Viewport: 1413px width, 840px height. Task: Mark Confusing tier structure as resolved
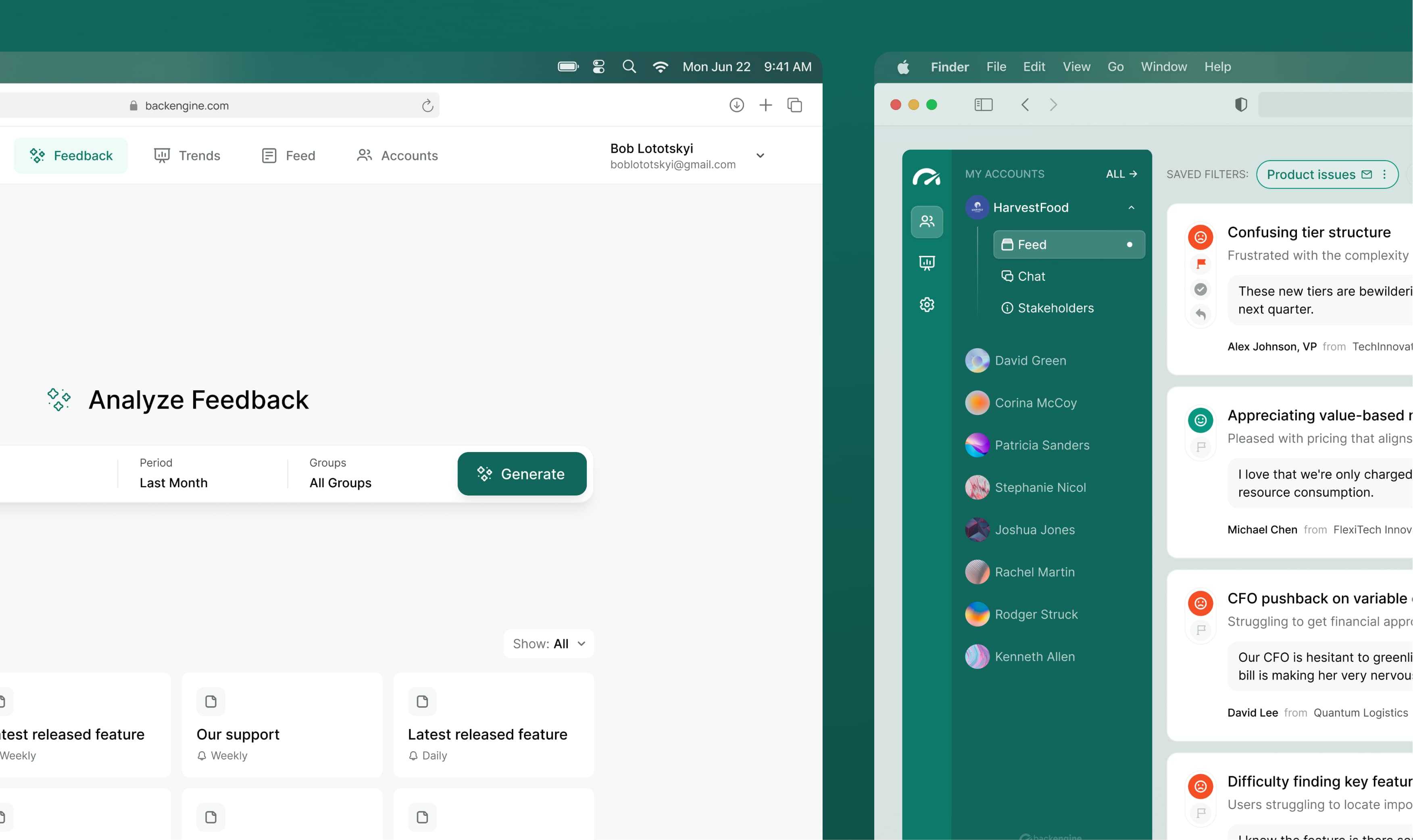click(1201, 289)
